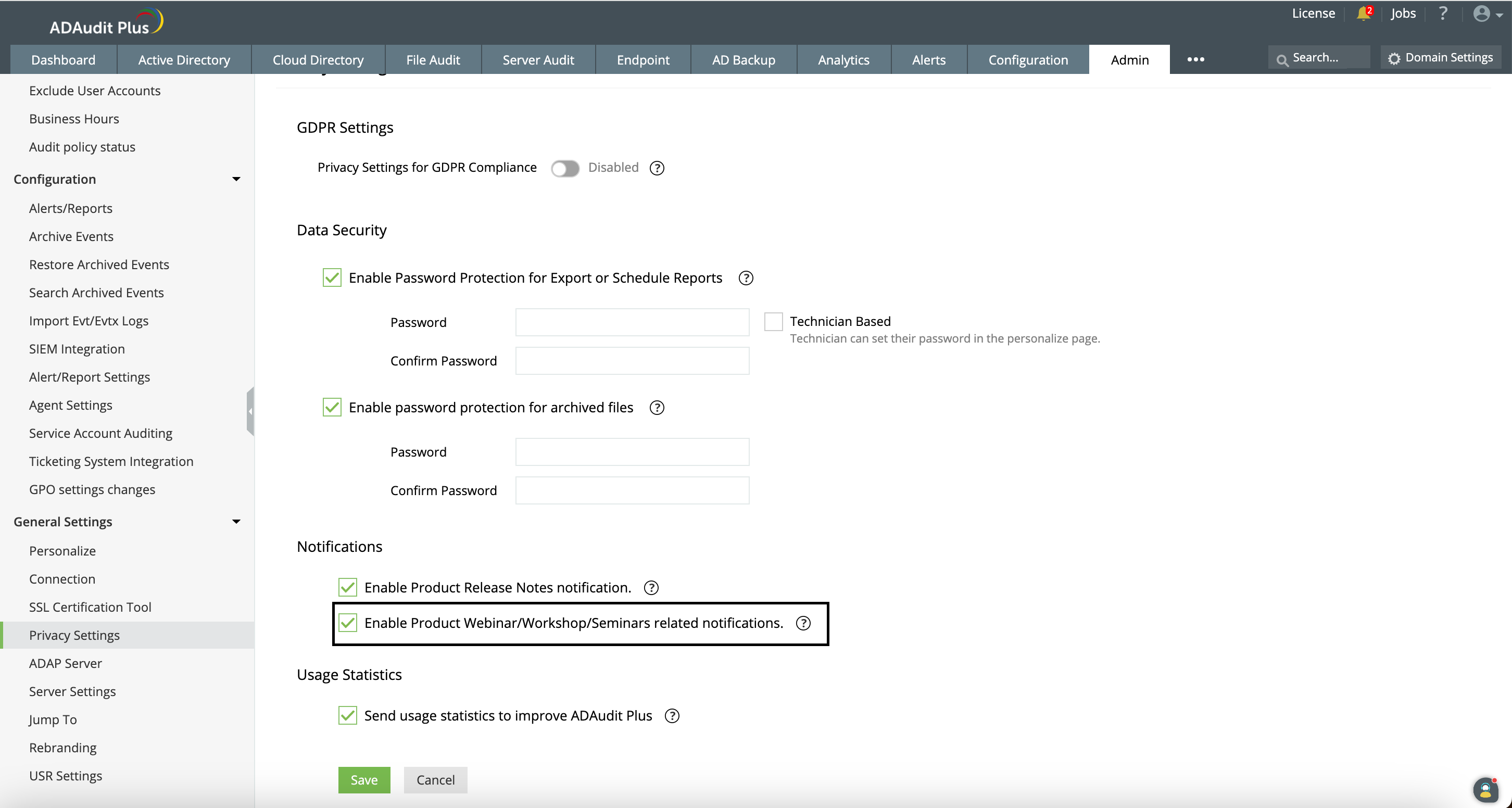Open the chat assistant icon at bottom right
This screenshot has height=808, width=1512.
[x=1485, y=790]
